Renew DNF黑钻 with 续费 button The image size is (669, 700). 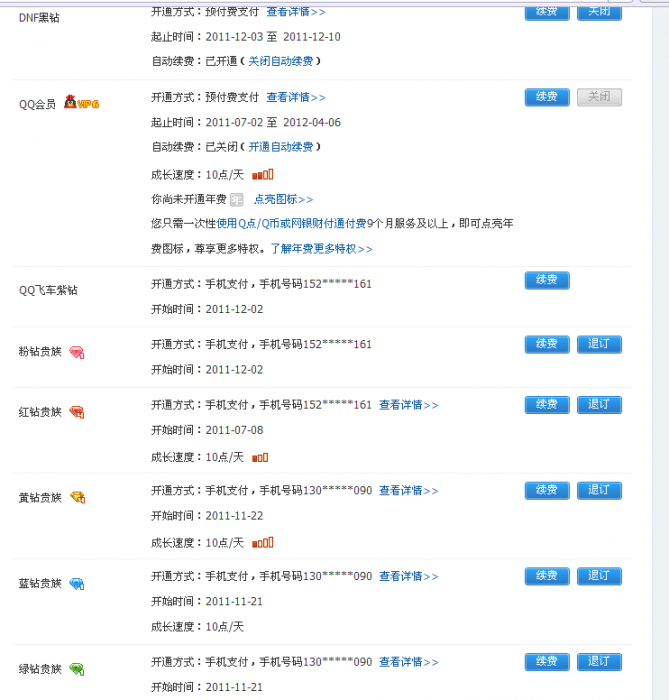[547, 12]
